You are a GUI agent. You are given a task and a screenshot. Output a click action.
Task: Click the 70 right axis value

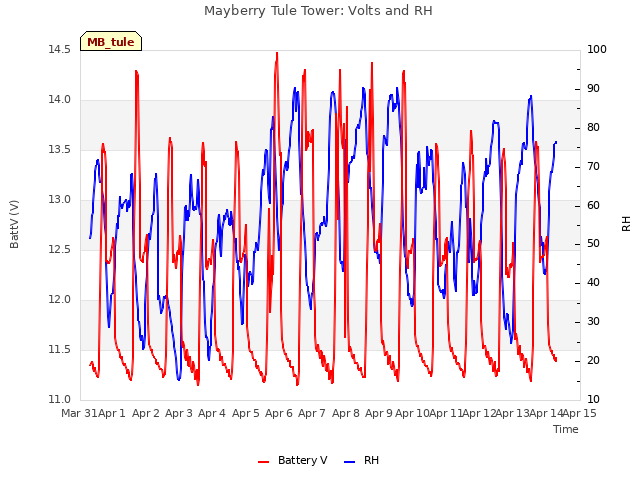click(x=593, y=167)
